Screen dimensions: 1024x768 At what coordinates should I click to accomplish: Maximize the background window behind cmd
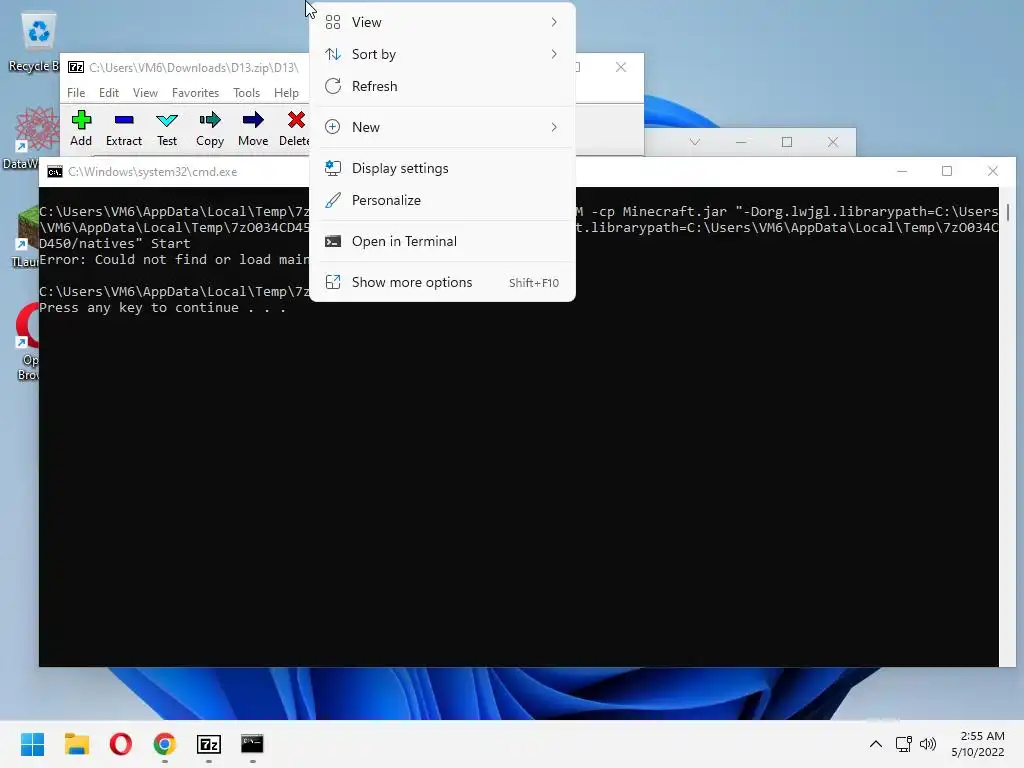click(x=787, y=142)
